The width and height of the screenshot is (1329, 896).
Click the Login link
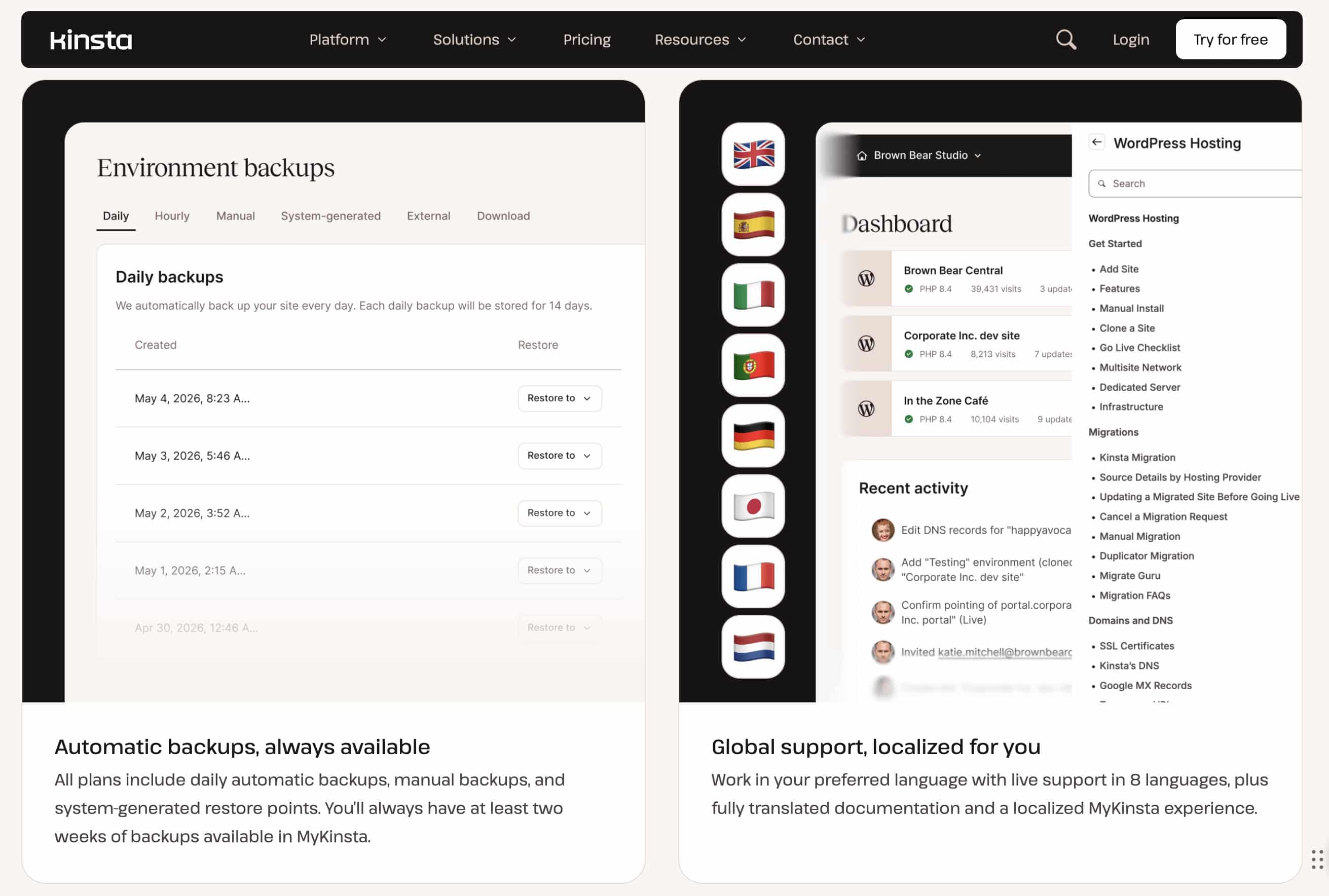(x=1130, y=40)
